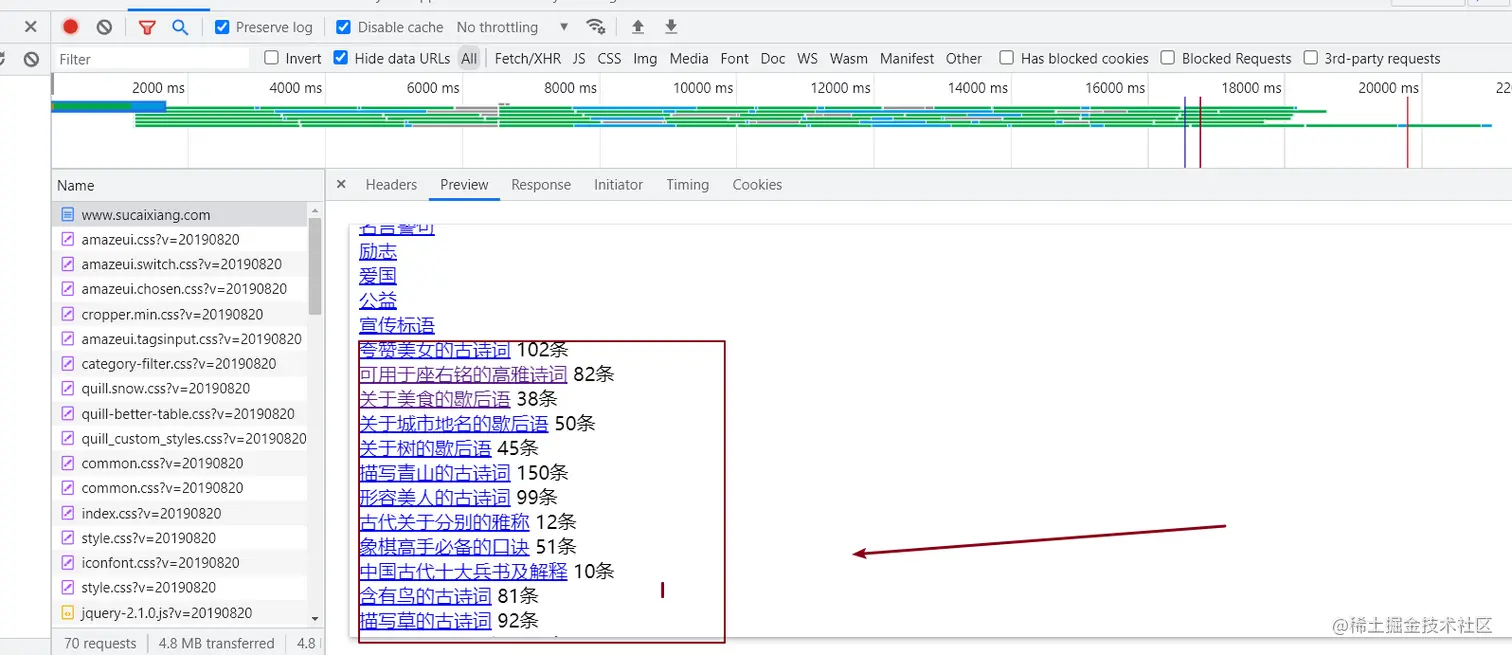Screen dimensions: 1512x655
Task: Filter by WS requests
Action: click(807, 59)
